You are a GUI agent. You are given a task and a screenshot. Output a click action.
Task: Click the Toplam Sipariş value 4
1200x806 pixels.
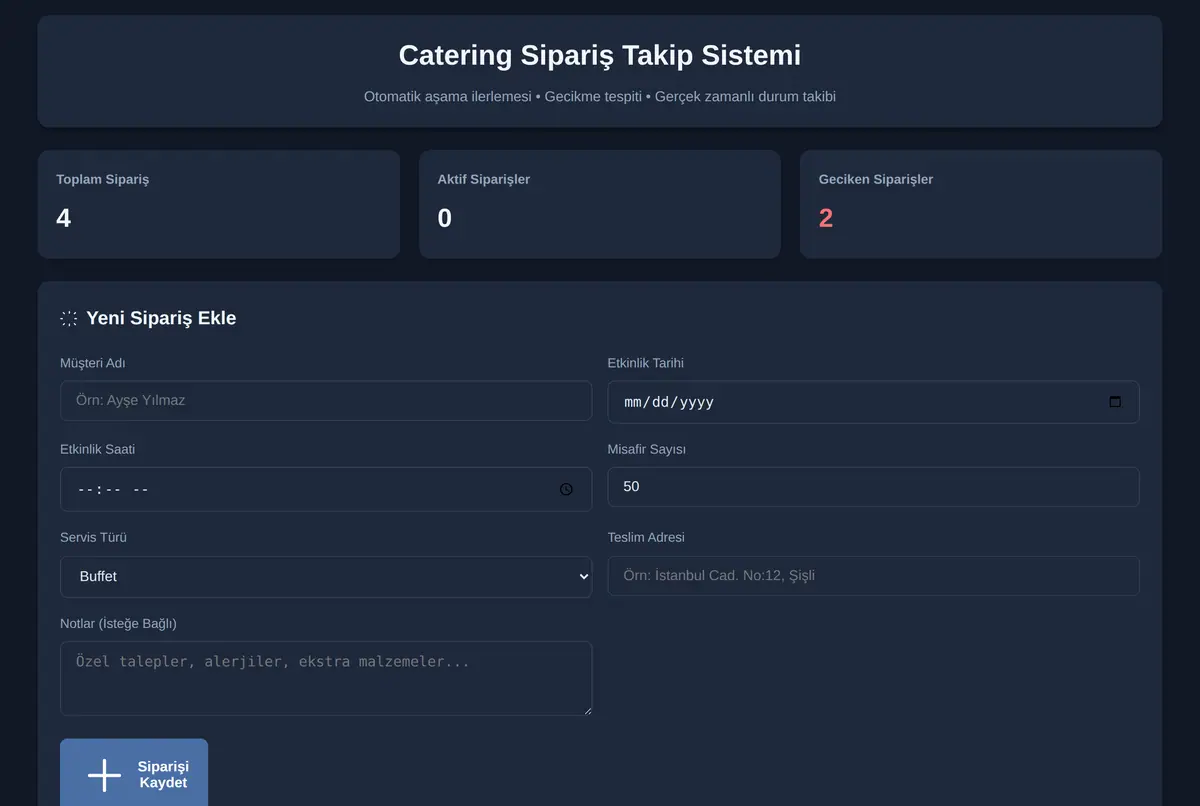pyautogui.click(x=64, y=218)
